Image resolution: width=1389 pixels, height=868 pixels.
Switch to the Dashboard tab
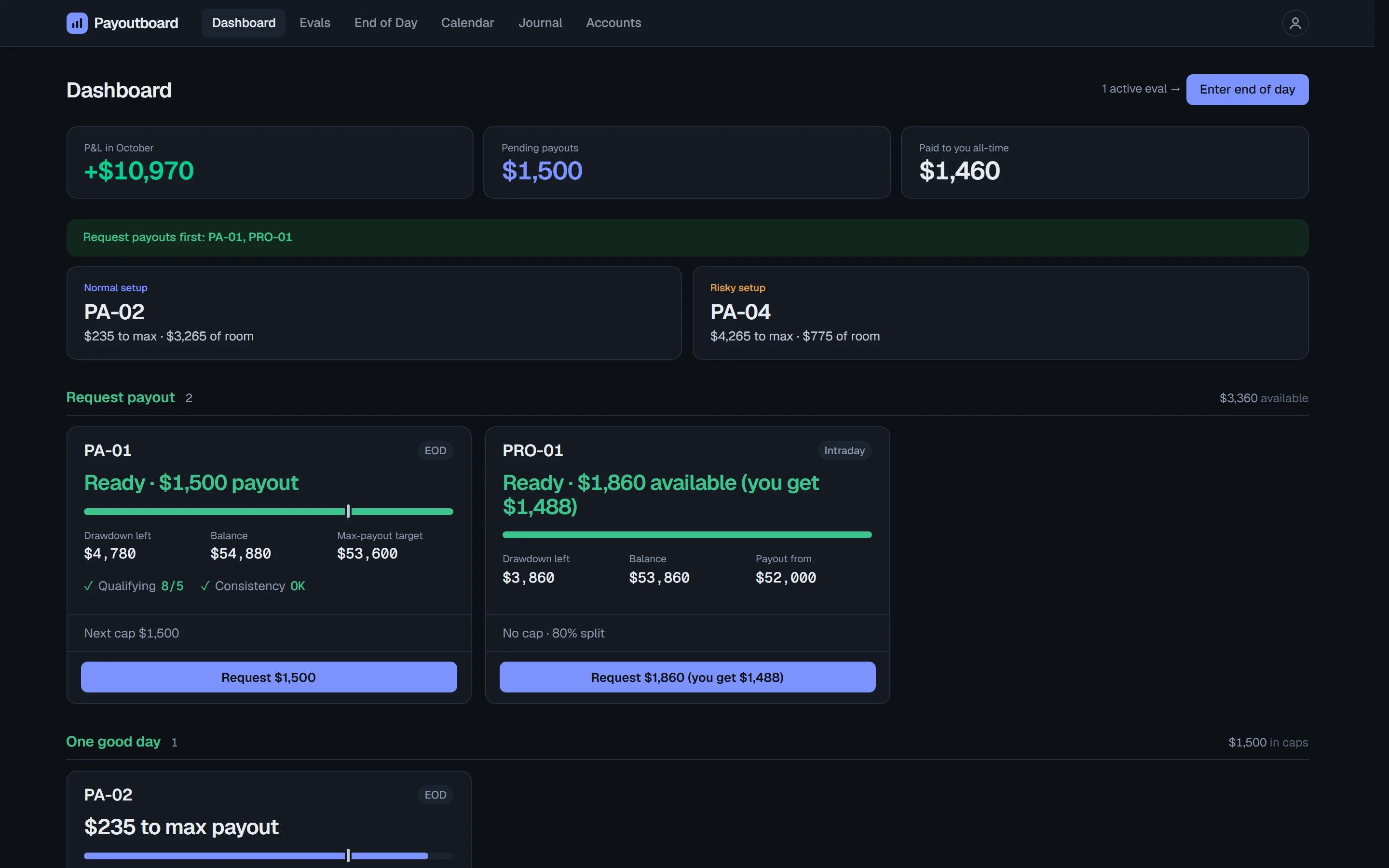(244, 23)
